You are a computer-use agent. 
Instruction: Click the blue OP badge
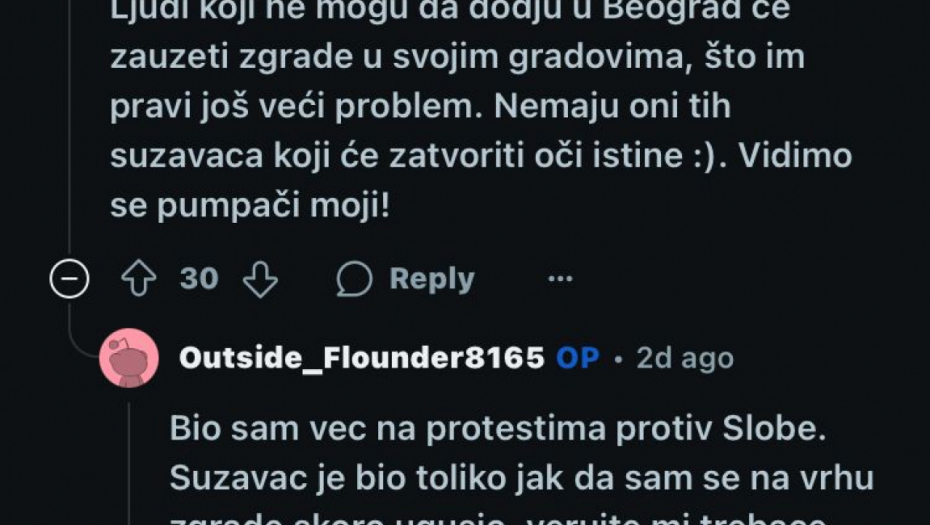tap(578, 358)
